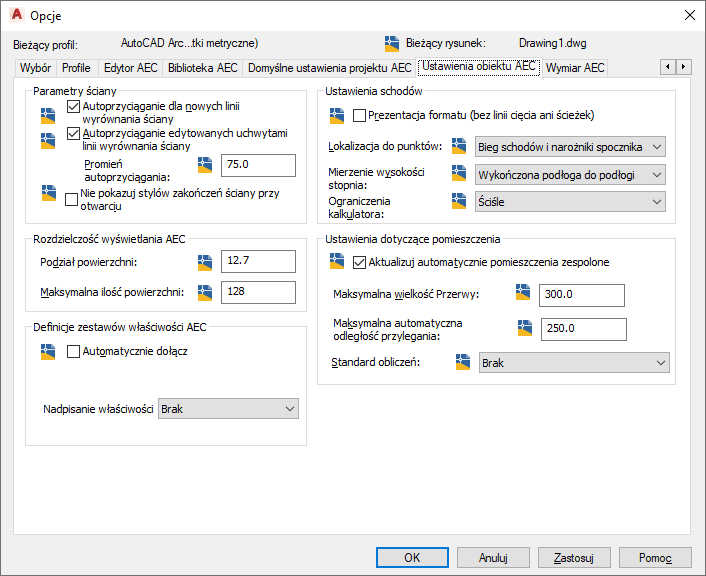Open the Lokalizacja do punktów dropdown

pos(570,147)
